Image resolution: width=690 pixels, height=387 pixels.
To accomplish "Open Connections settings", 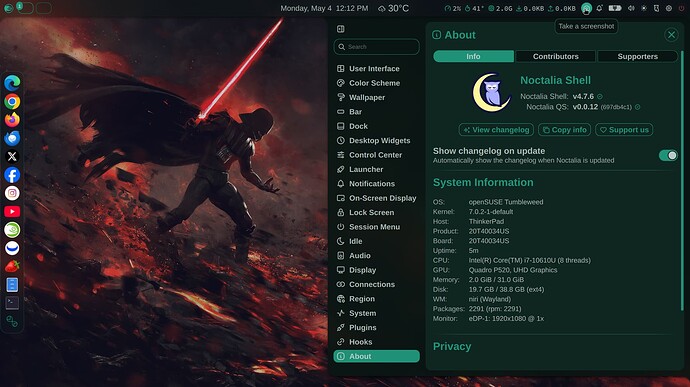I will [x=376, y=284].
